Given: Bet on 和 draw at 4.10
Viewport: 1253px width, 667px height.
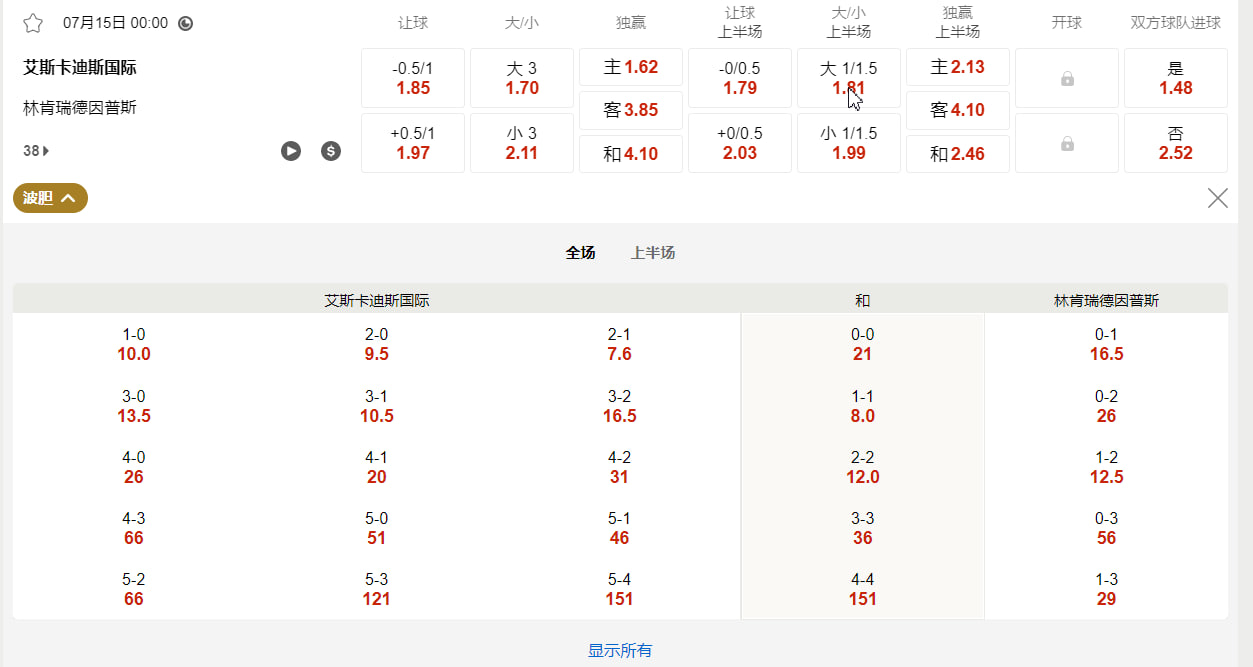Looking at the screenshot, I should click(x=631, y=154).
